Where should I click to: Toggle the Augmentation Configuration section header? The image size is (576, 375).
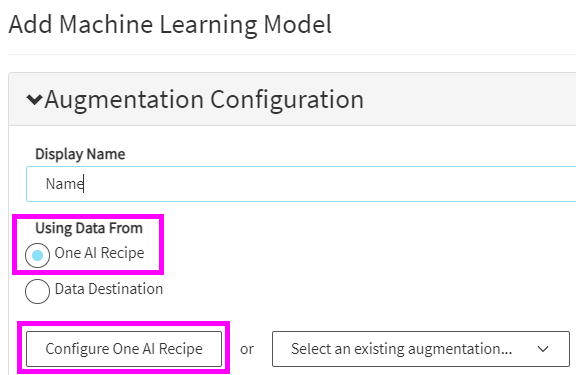292,99
